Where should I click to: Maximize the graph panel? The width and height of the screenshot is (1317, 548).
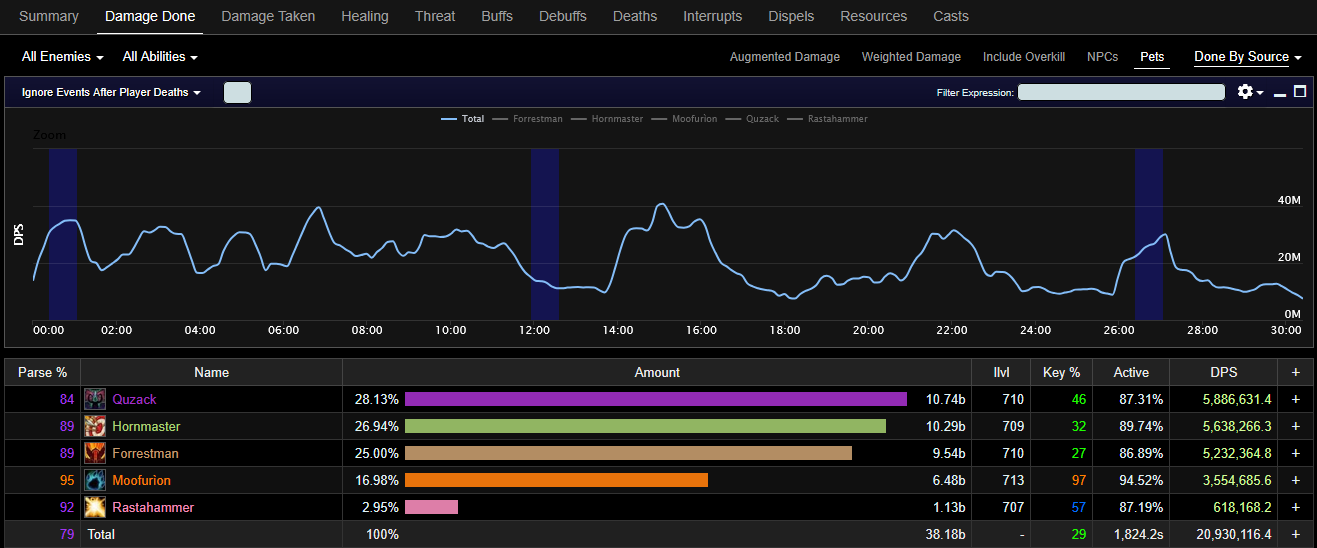tap(1300, 91)
